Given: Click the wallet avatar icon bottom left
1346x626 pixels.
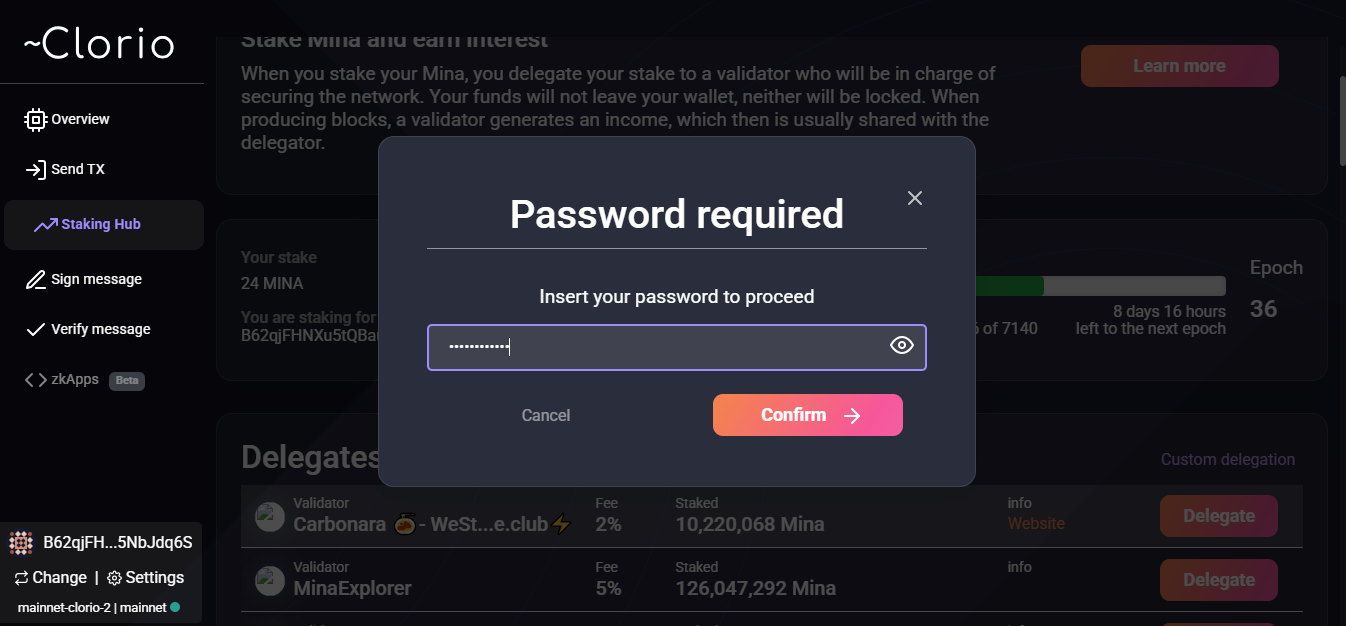Looking at the screenshot, I should click(22, 542).
